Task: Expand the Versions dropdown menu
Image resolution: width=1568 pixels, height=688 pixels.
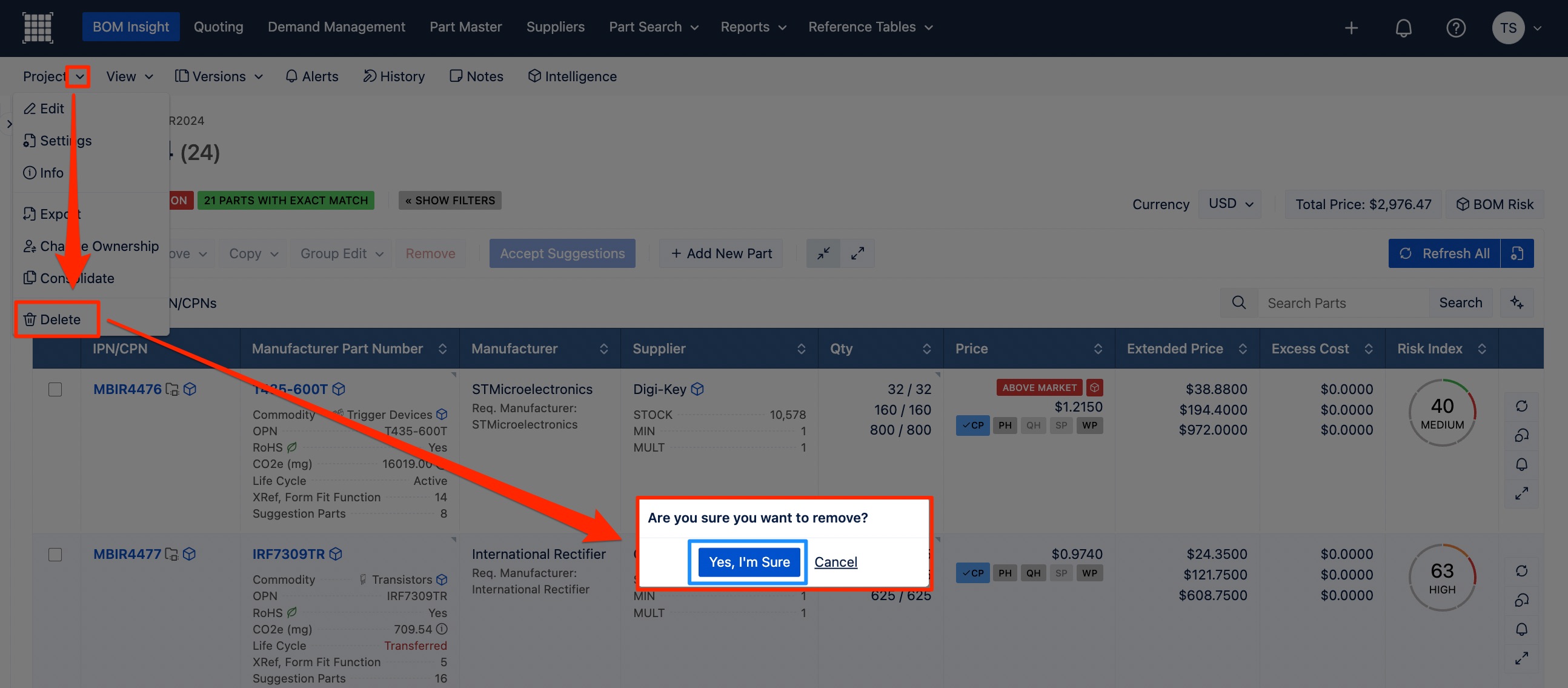Action: tap(219, 76)
